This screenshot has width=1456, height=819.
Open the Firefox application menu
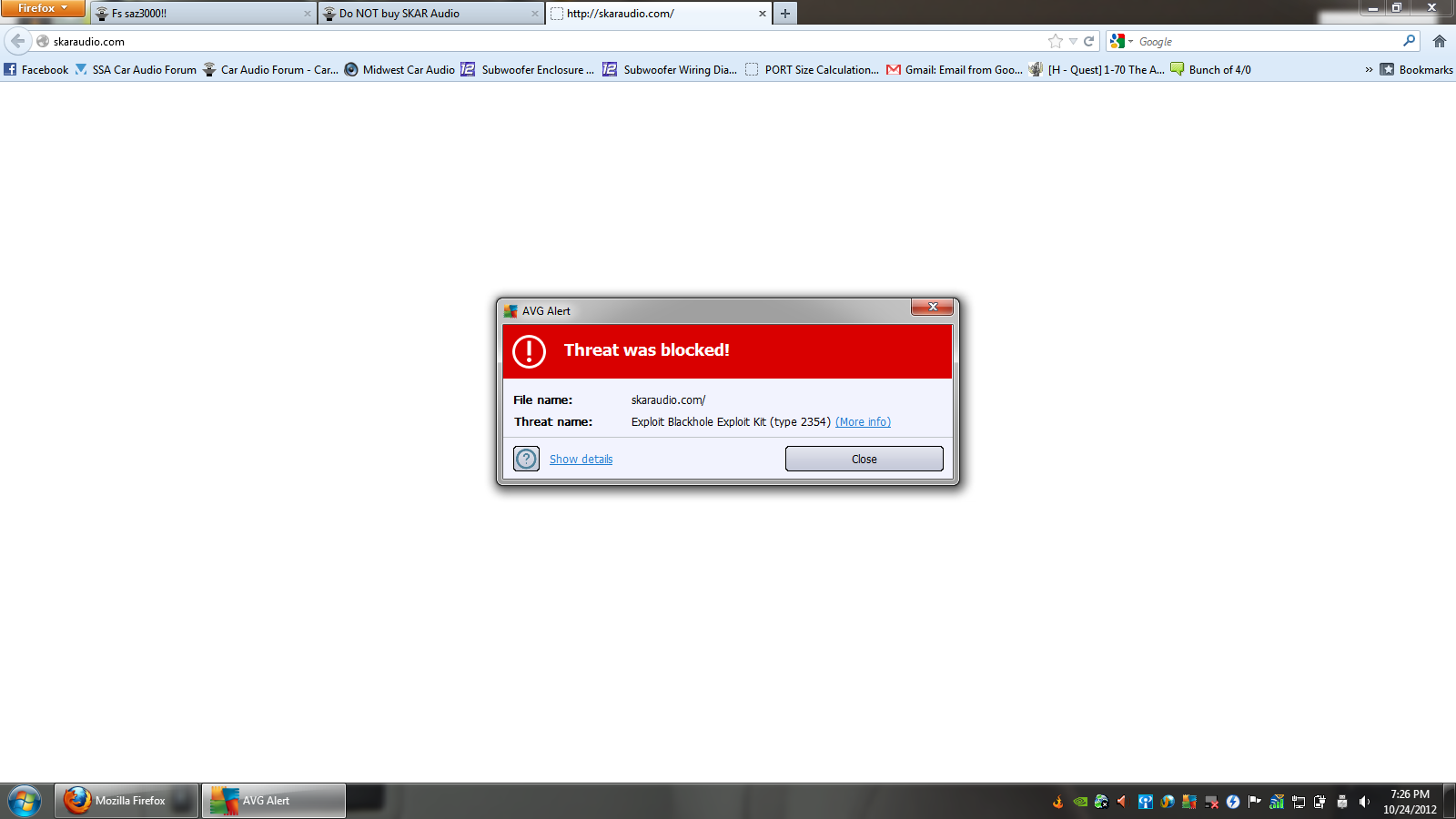[42, 8]
